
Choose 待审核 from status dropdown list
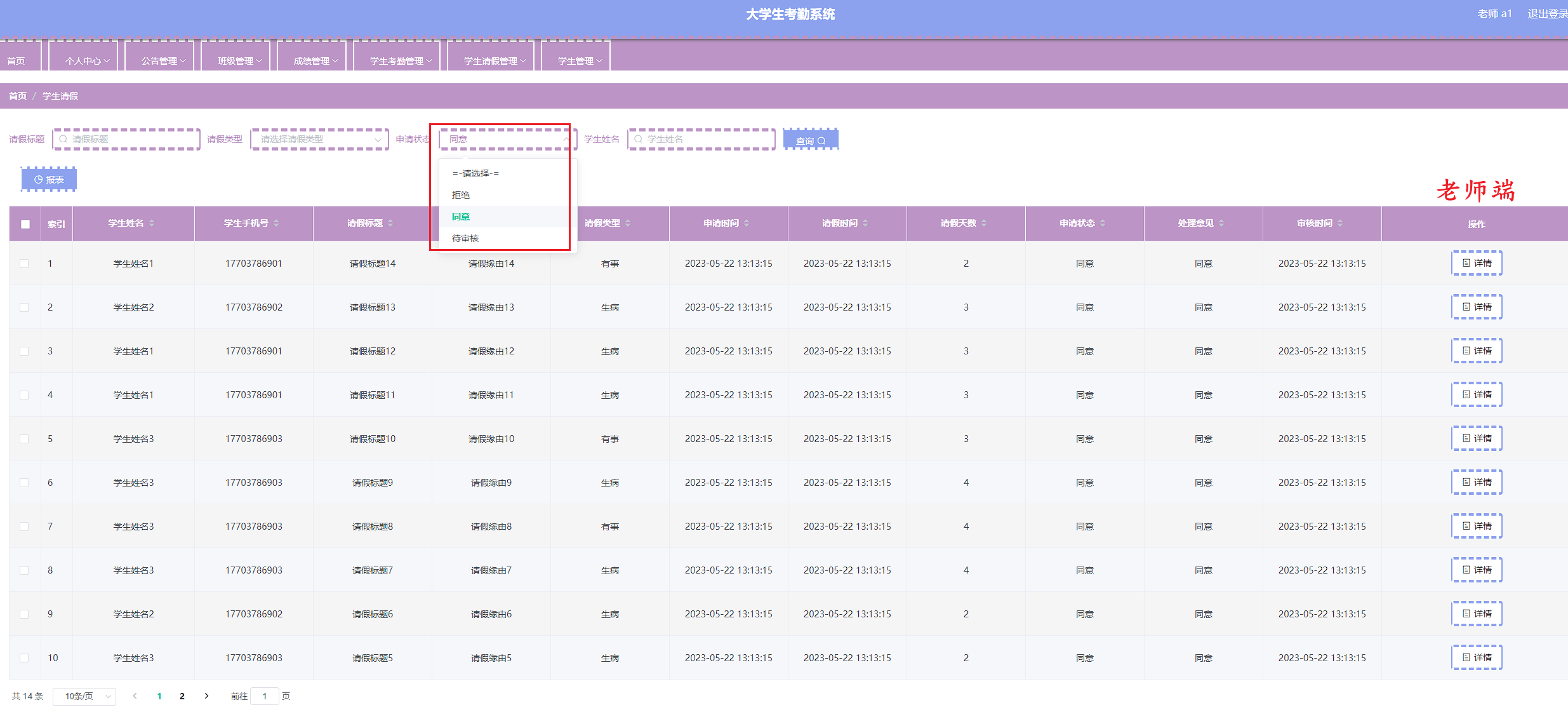pyautogui.click(x=465, y=238)
